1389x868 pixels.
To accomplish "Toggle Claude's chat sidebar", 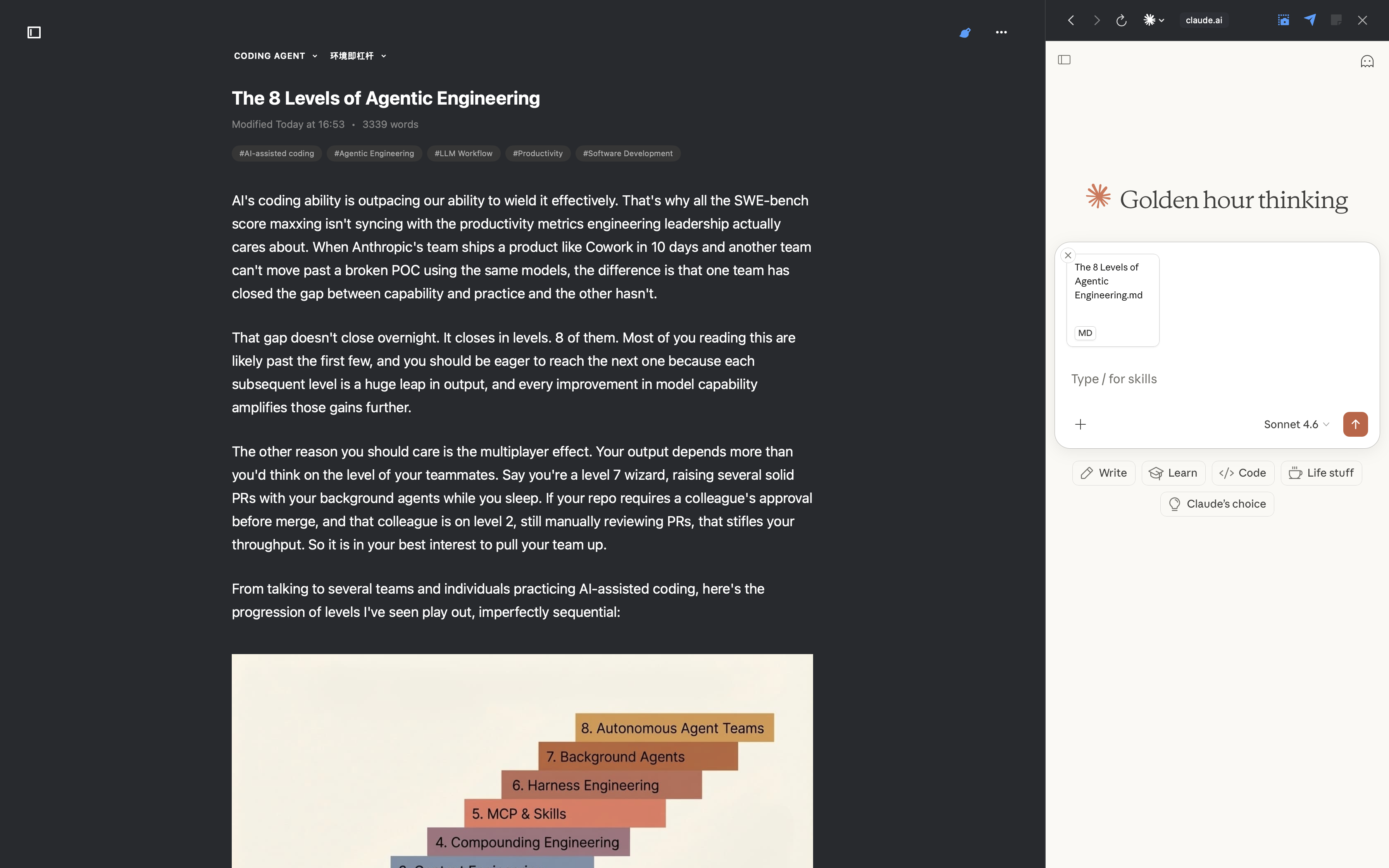I will (x=1064, y=60).
